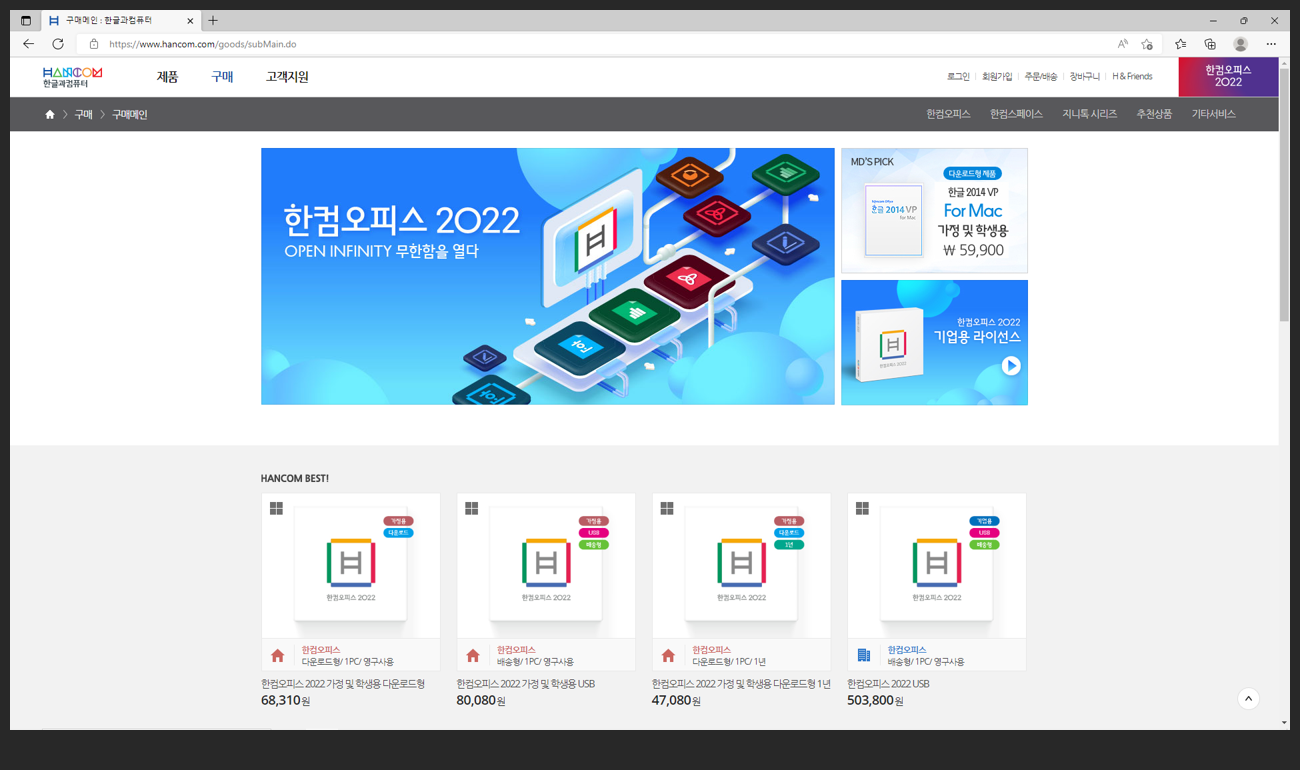Open the Favorites list icon

pos(1181,44)
